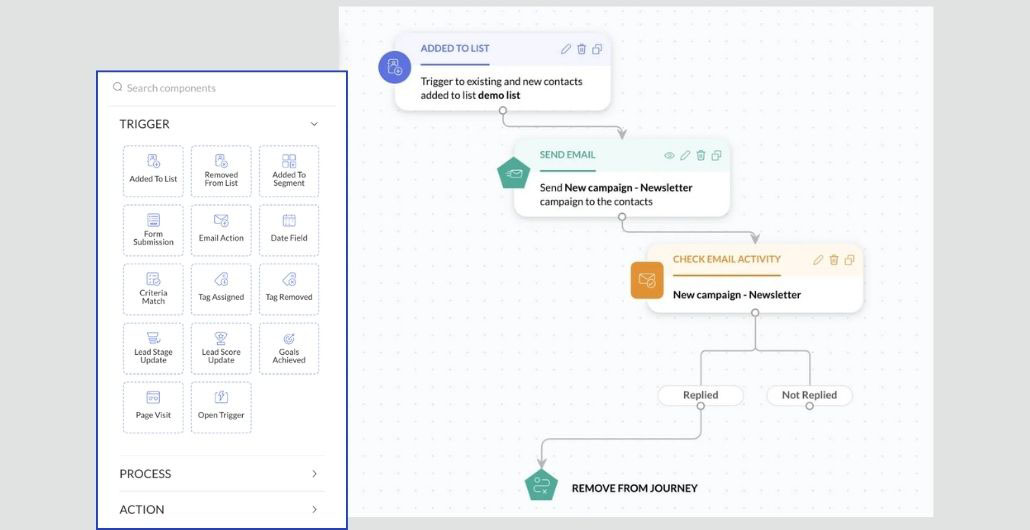This screenshot has height=530, width=1030.
Task: Edit the Check Email Activity node
Action: (x=818, y=259)
